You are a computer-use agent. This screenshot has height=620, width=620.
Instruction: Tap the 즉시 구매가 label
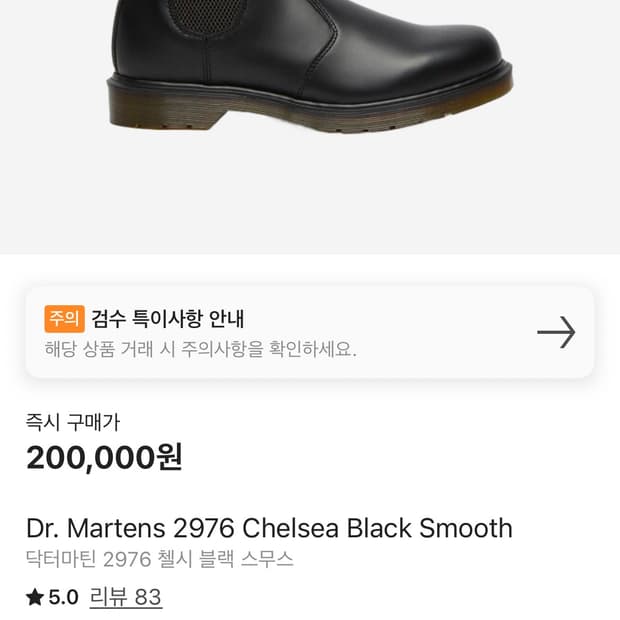point(72,422)
